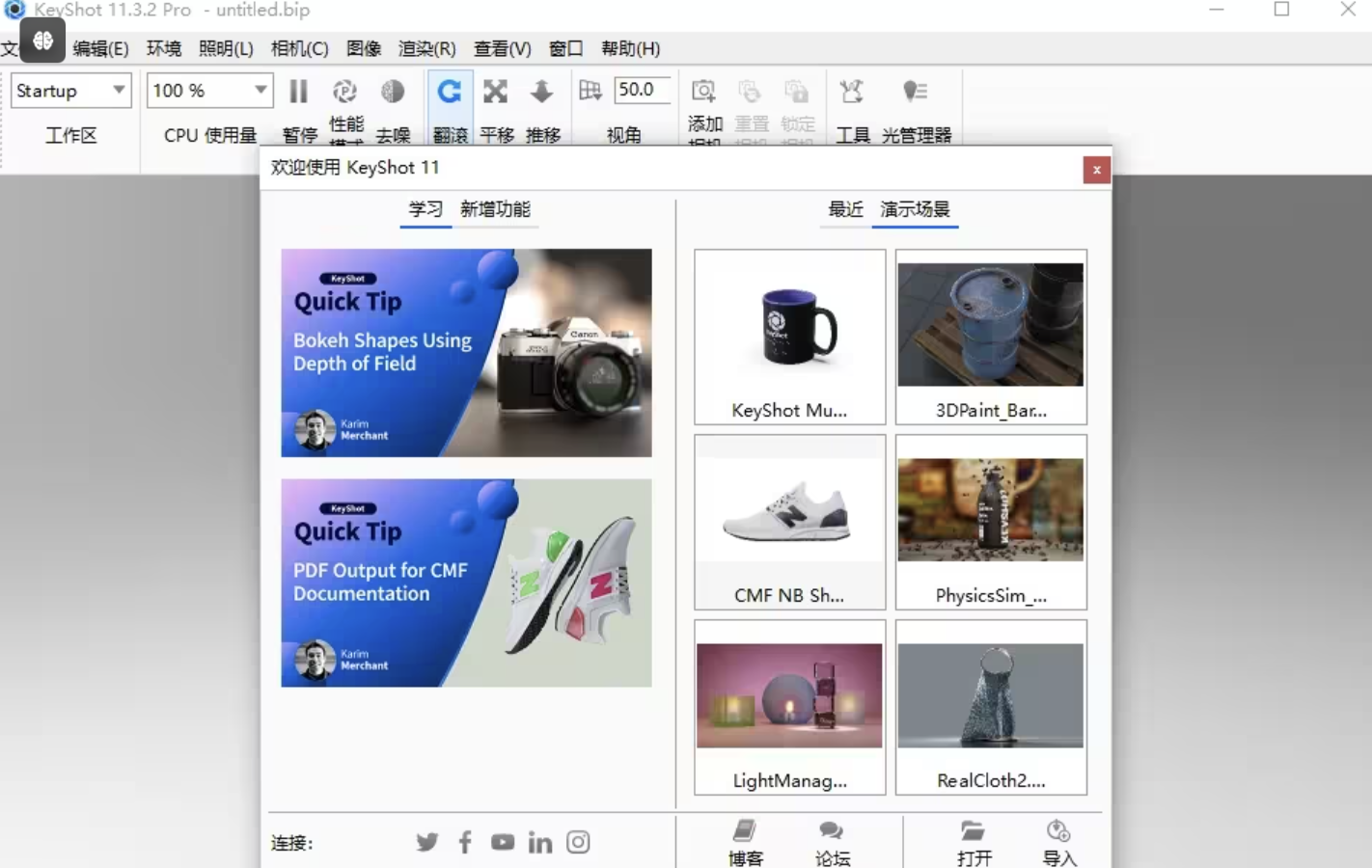Toggle Performance Mode icon
The width and height of the screenshot is (1372, 868).
pos(345,92)
